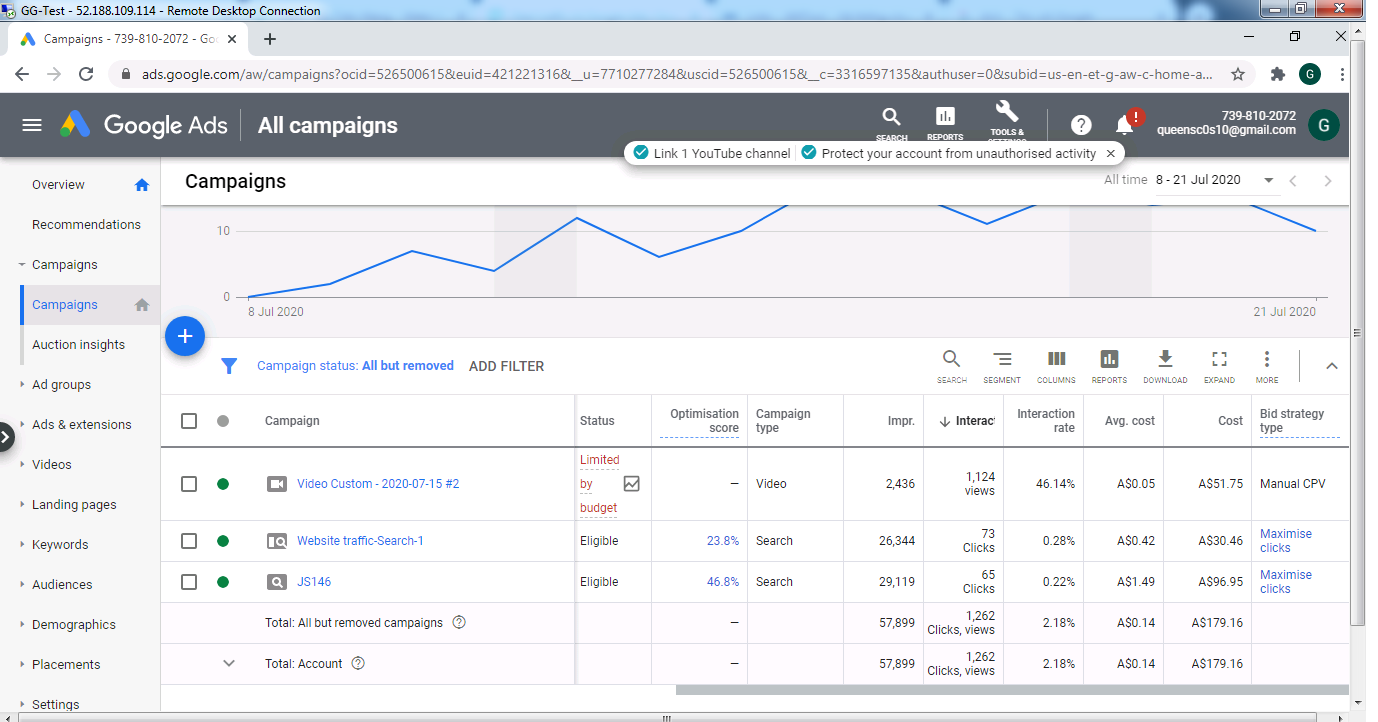The image size is (1378, 722).
Task: Click the Overview home icon
Action: coord(142,185)
